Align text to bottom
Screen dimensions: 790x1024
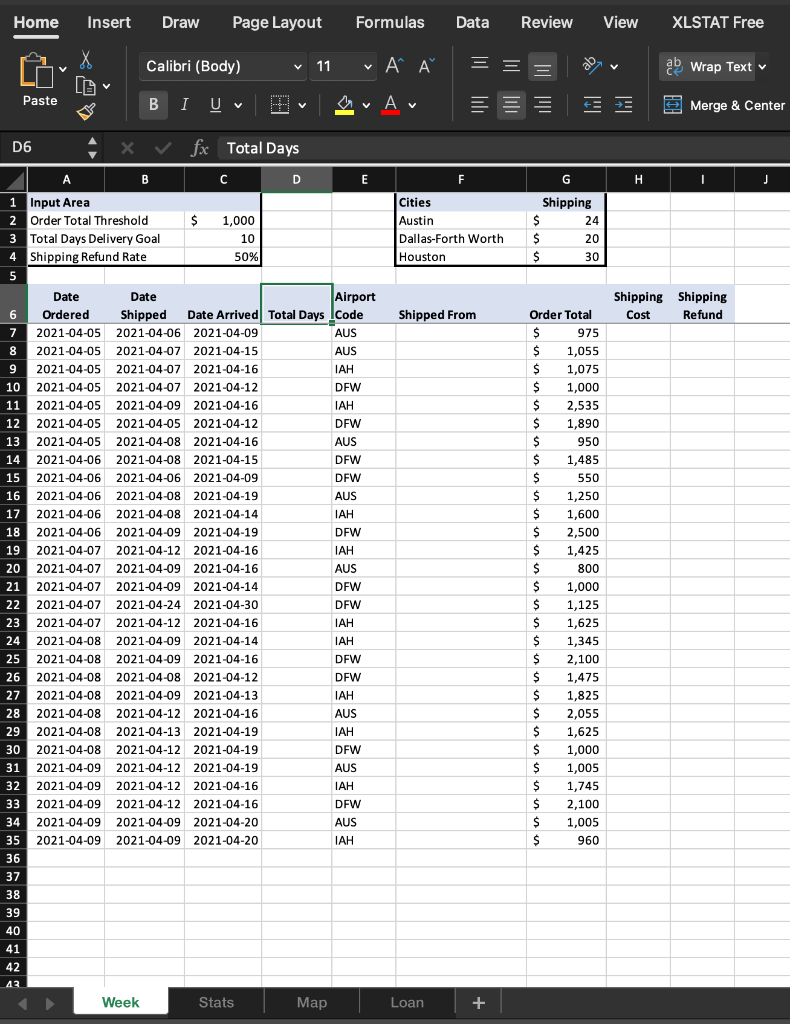543,67
